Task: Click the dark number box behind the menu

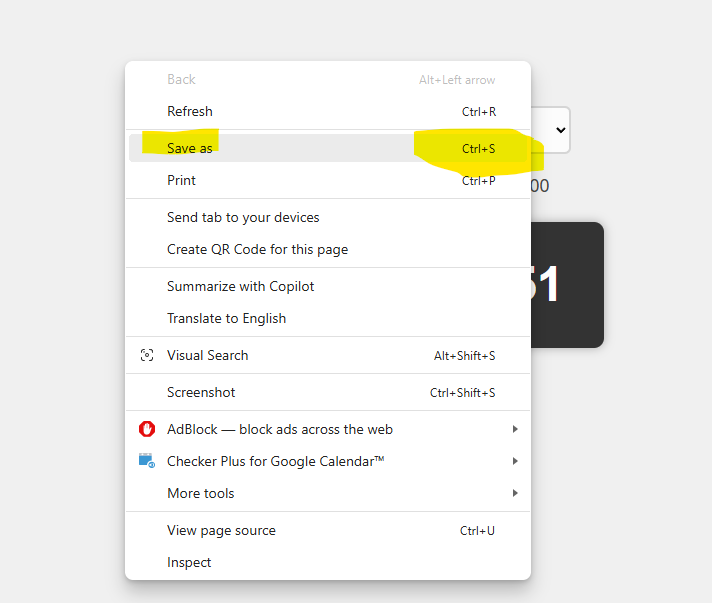Action: click(x=567, y=285)
